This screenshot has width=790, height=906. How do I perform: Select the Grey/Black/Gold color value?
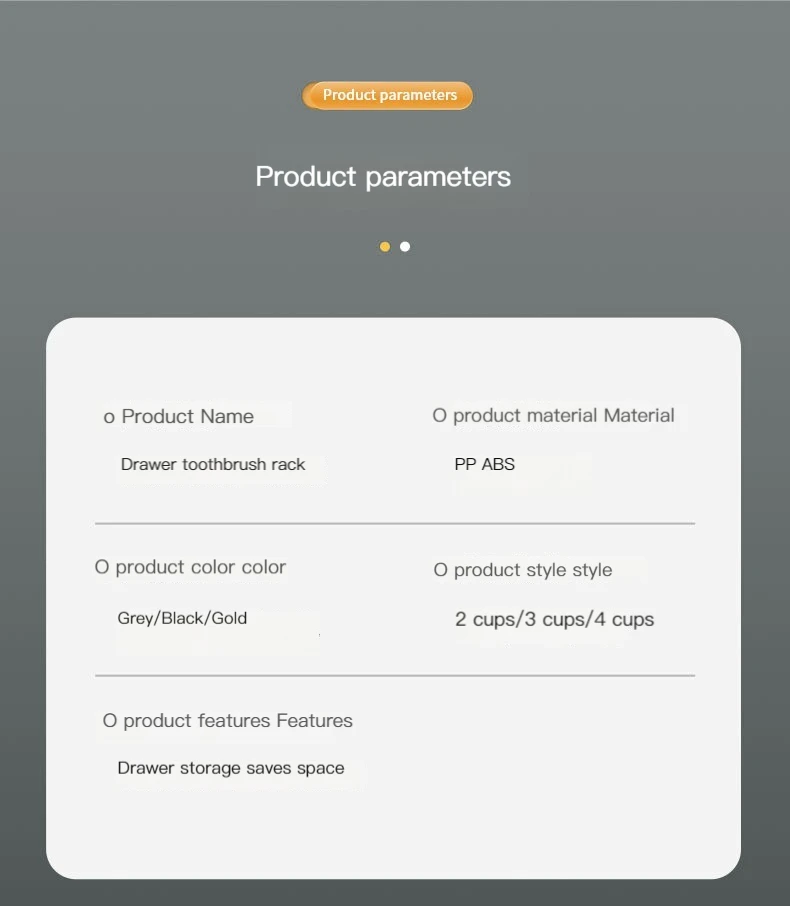pyautogui.click(x=182, y=619)
